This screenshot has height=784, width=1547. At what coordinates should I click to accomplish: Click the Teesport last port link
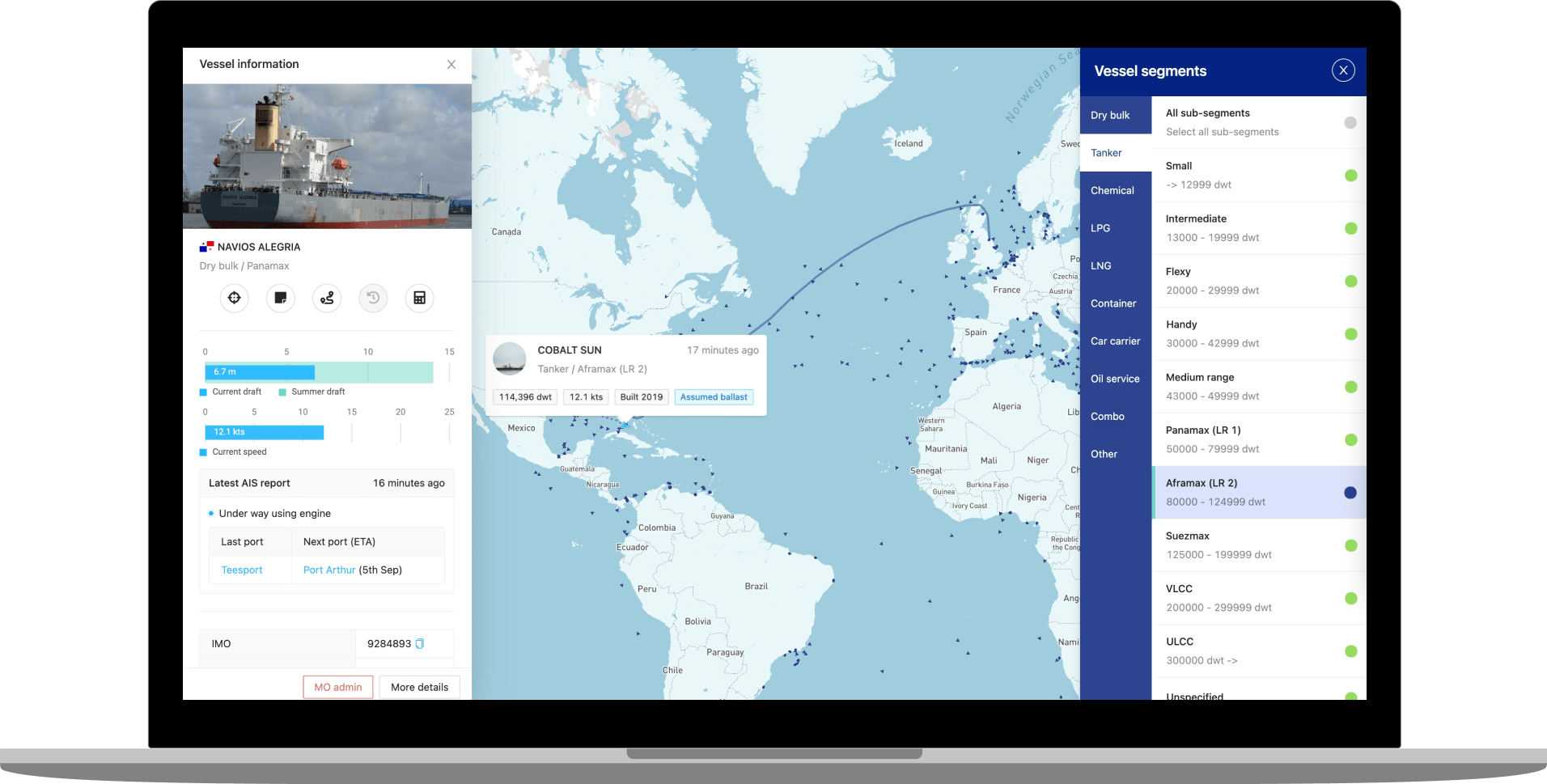240,570
